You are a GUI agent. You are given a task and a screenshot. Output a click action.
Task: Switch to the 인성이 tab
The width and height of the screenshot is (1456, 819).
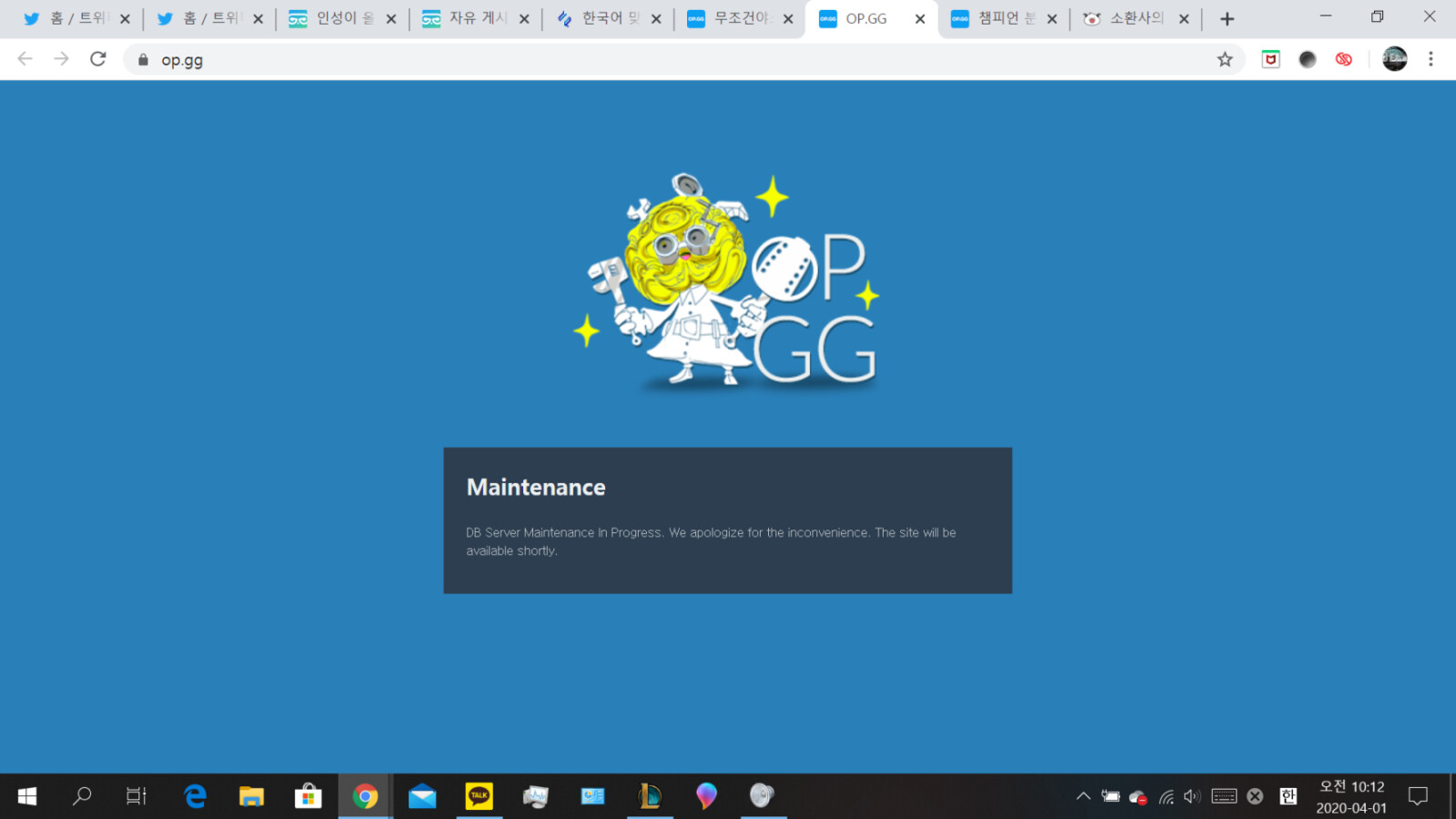coord(342,19)
